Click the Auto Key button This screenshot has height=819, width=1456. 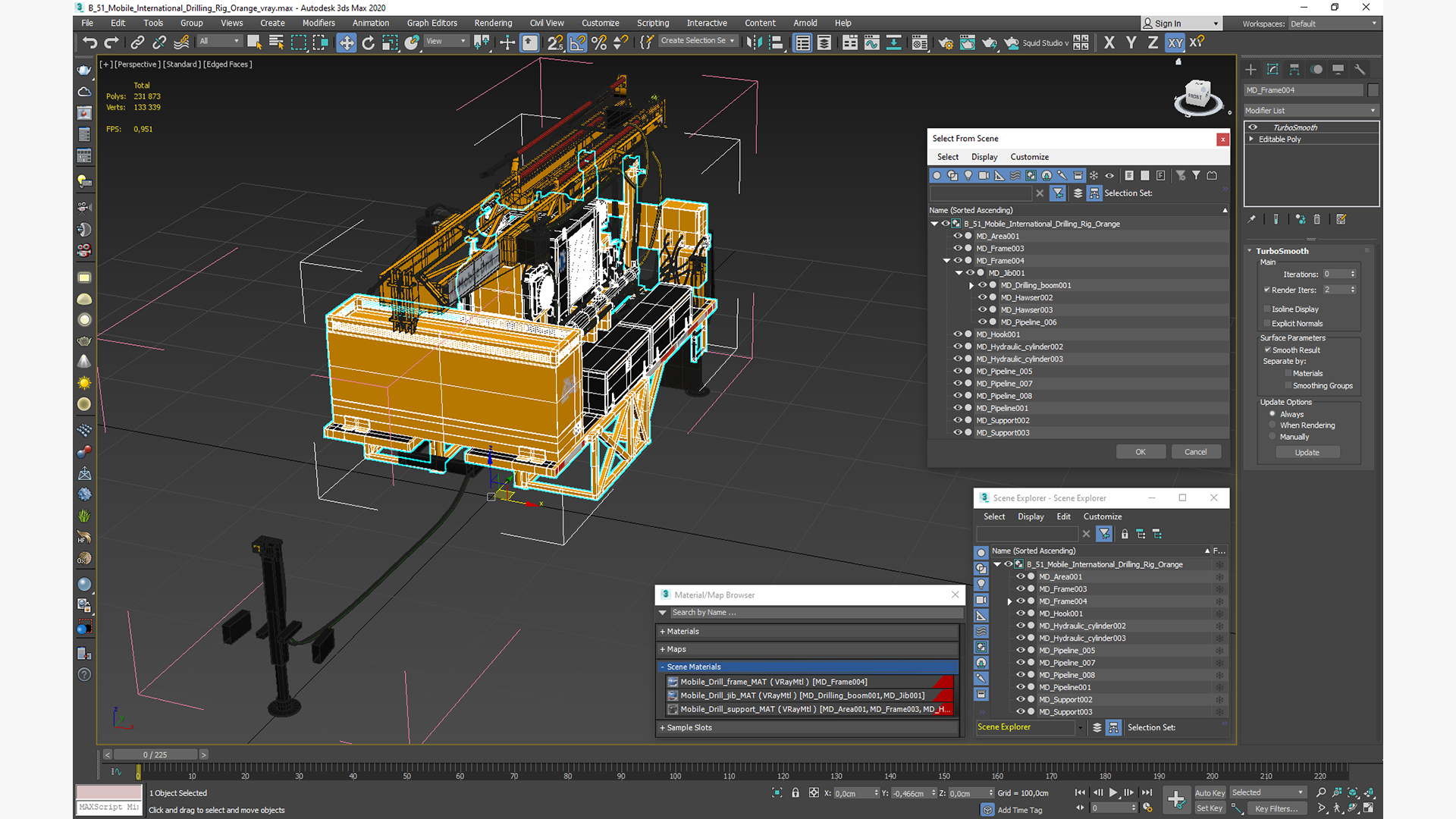click(x=1210, y=792)
